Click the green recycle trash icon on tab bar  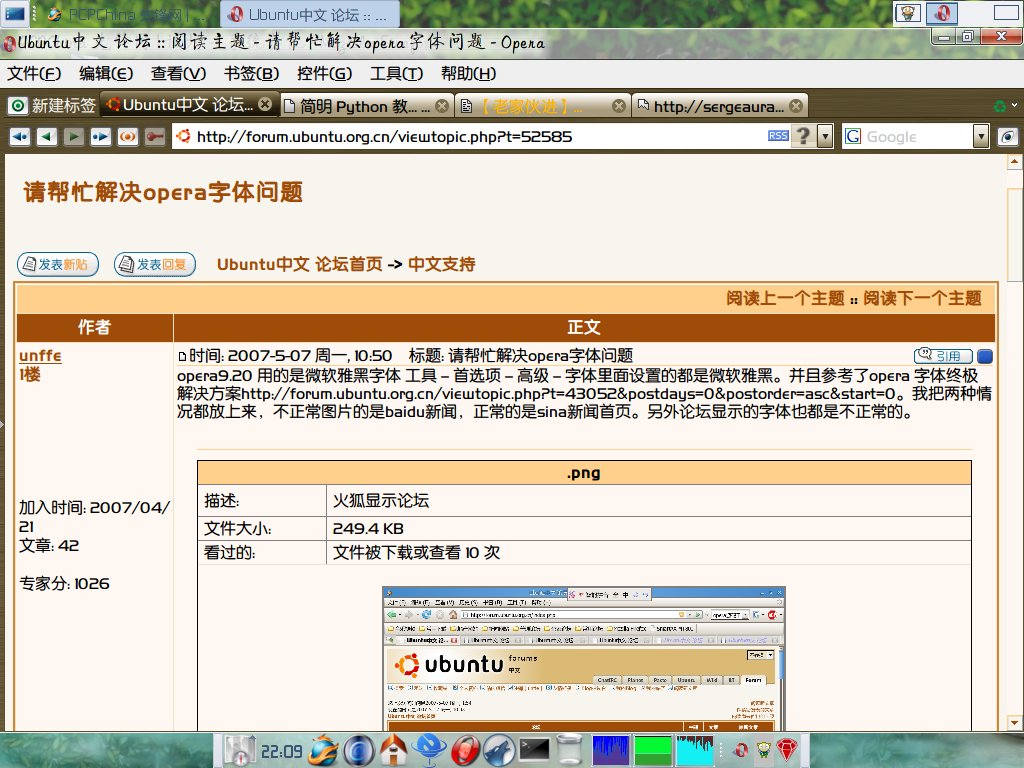(x=999, y=106)
